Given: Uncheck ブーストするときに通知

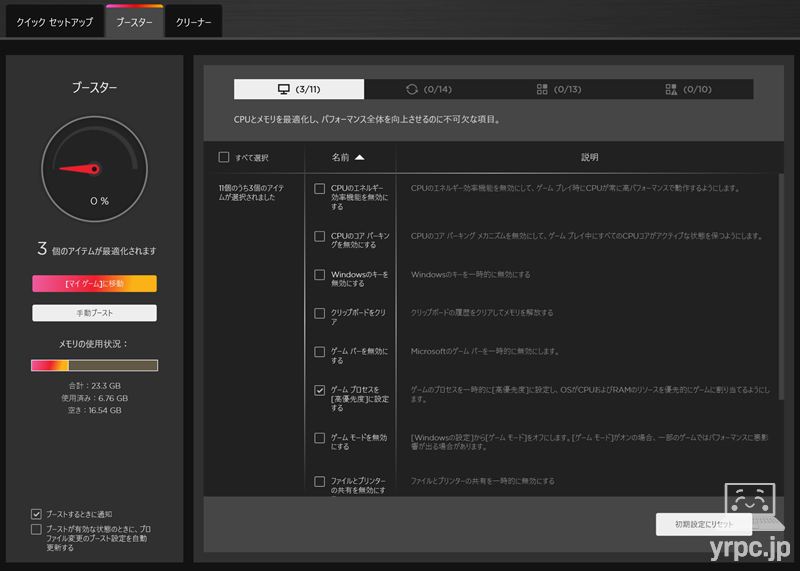Looking at the screenshot, I should (36, 514).
